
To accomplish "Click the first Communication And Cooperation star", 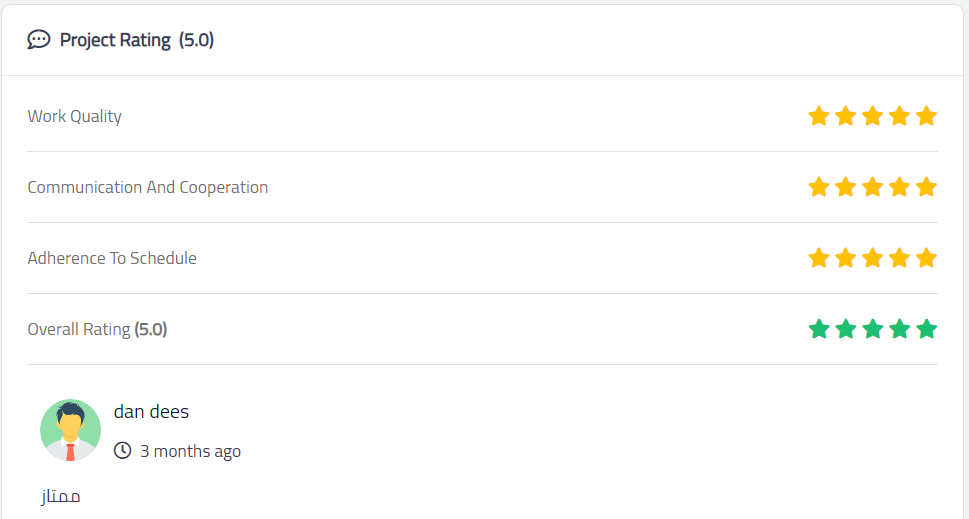I will pyautogui.click(x=818, y=187).
